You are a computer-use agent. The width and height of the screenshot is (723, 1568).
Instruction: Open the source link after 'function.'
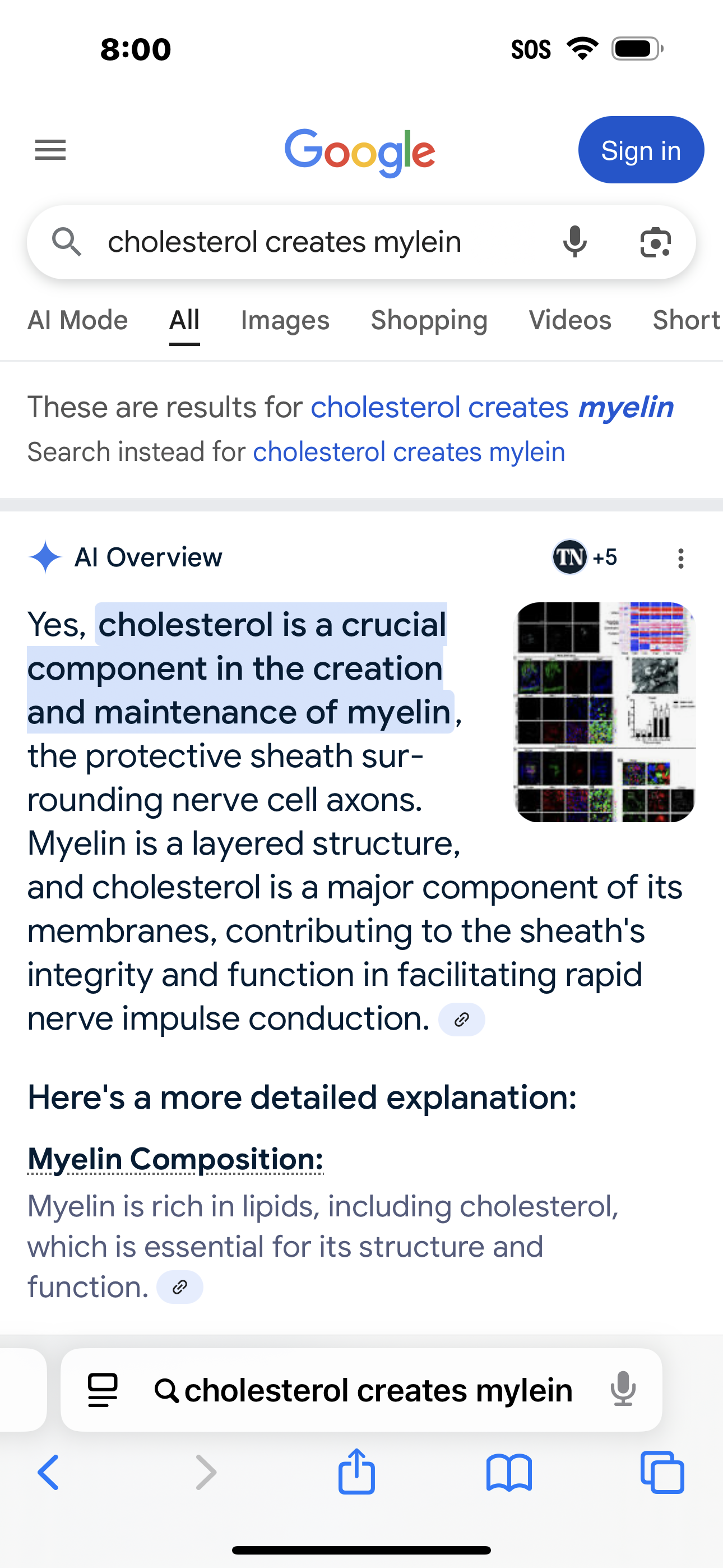click(x=179, y=1287)
